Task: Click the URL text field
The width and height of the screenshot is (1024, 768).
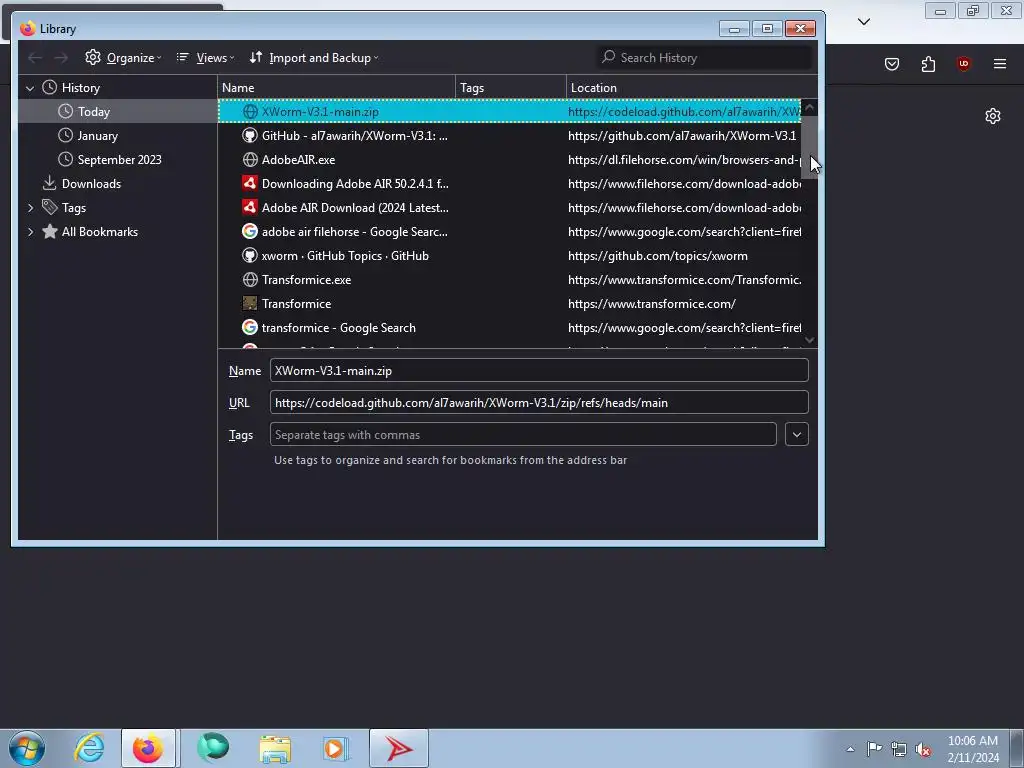Action: pyautogui.click(x=539, y=402)
